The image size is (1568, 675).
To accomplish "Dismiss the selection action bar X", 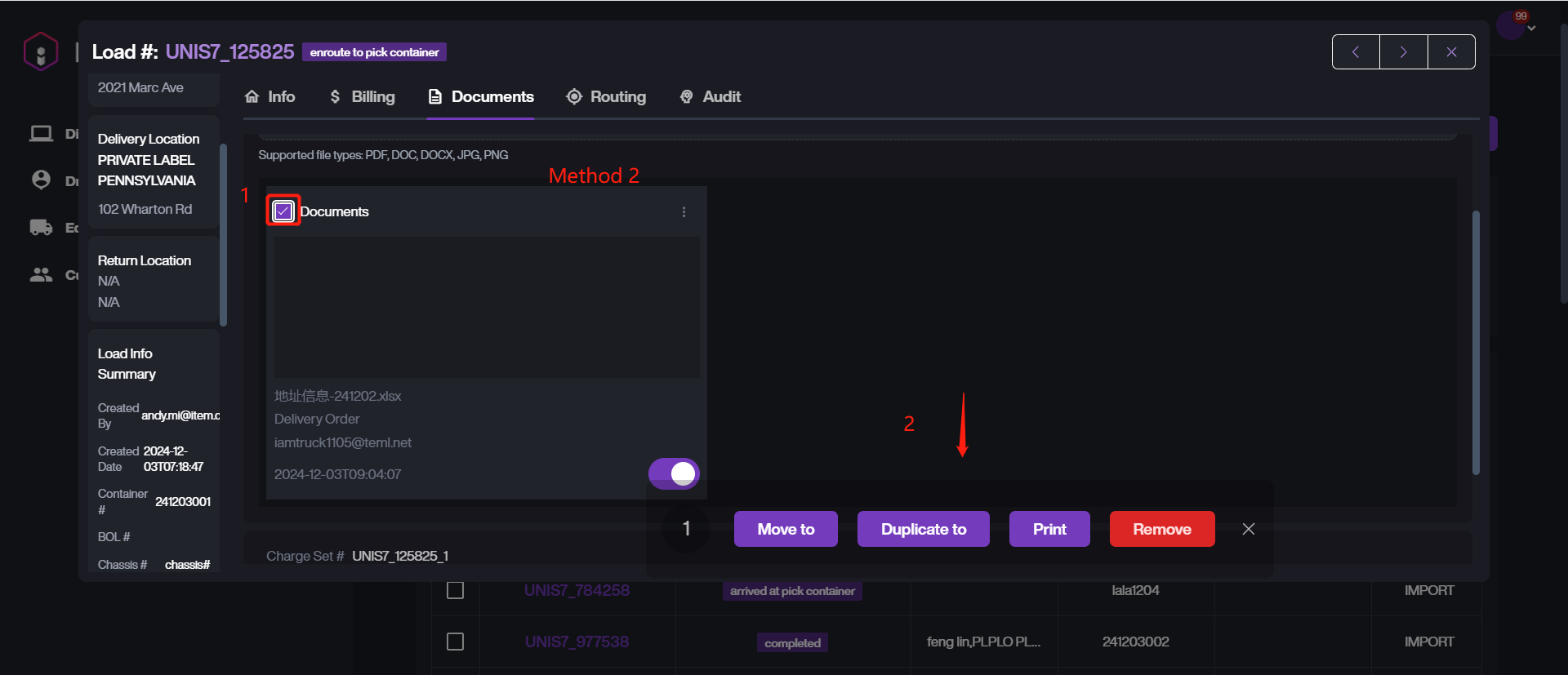I will [1248, 529].
